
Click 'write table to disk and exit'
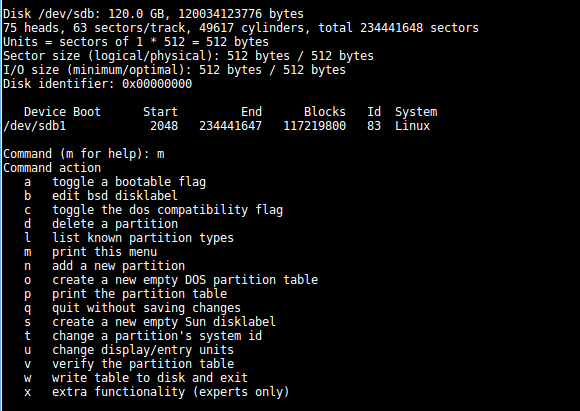[150, 378]
